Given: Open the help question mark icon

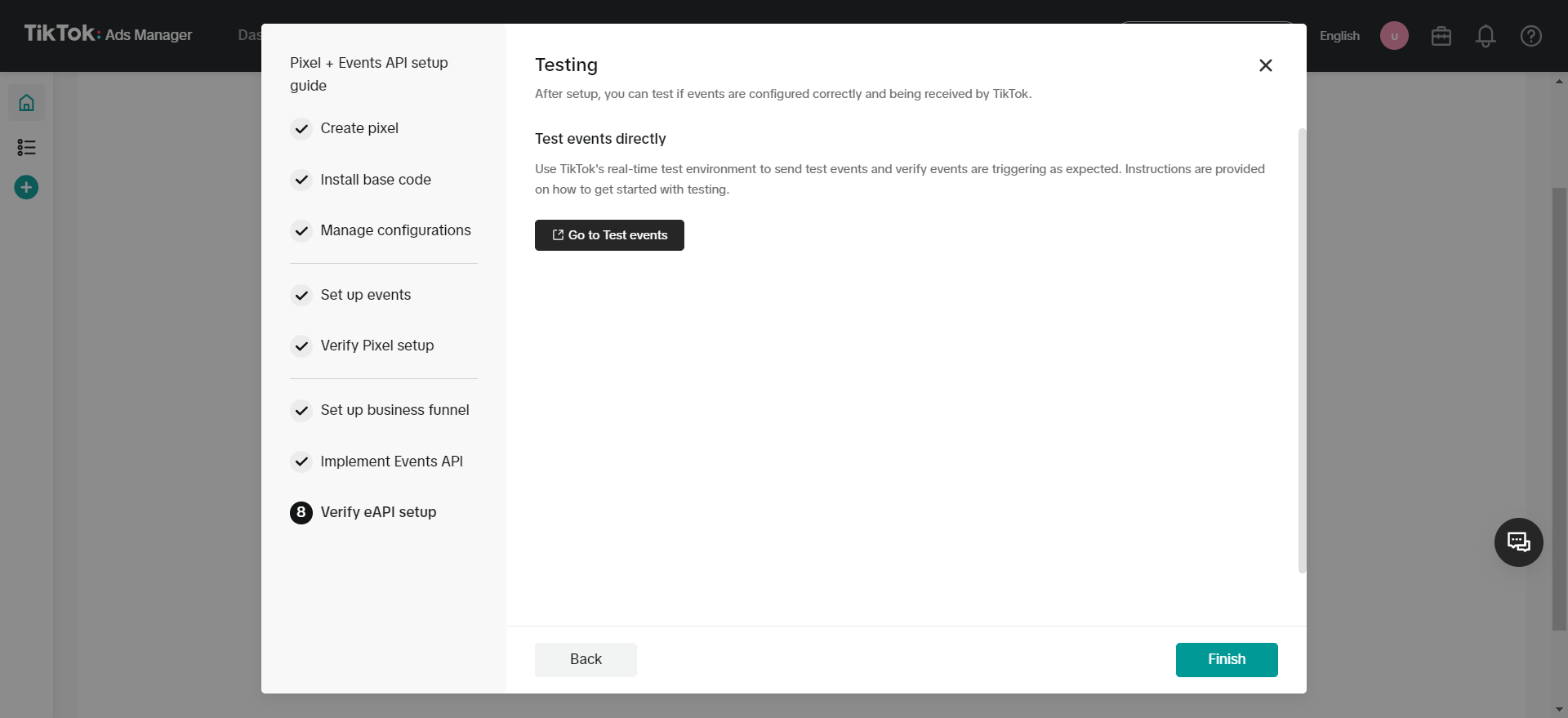Looking at the screenshot, I should pyautogui.click(x=1530, y=36).
